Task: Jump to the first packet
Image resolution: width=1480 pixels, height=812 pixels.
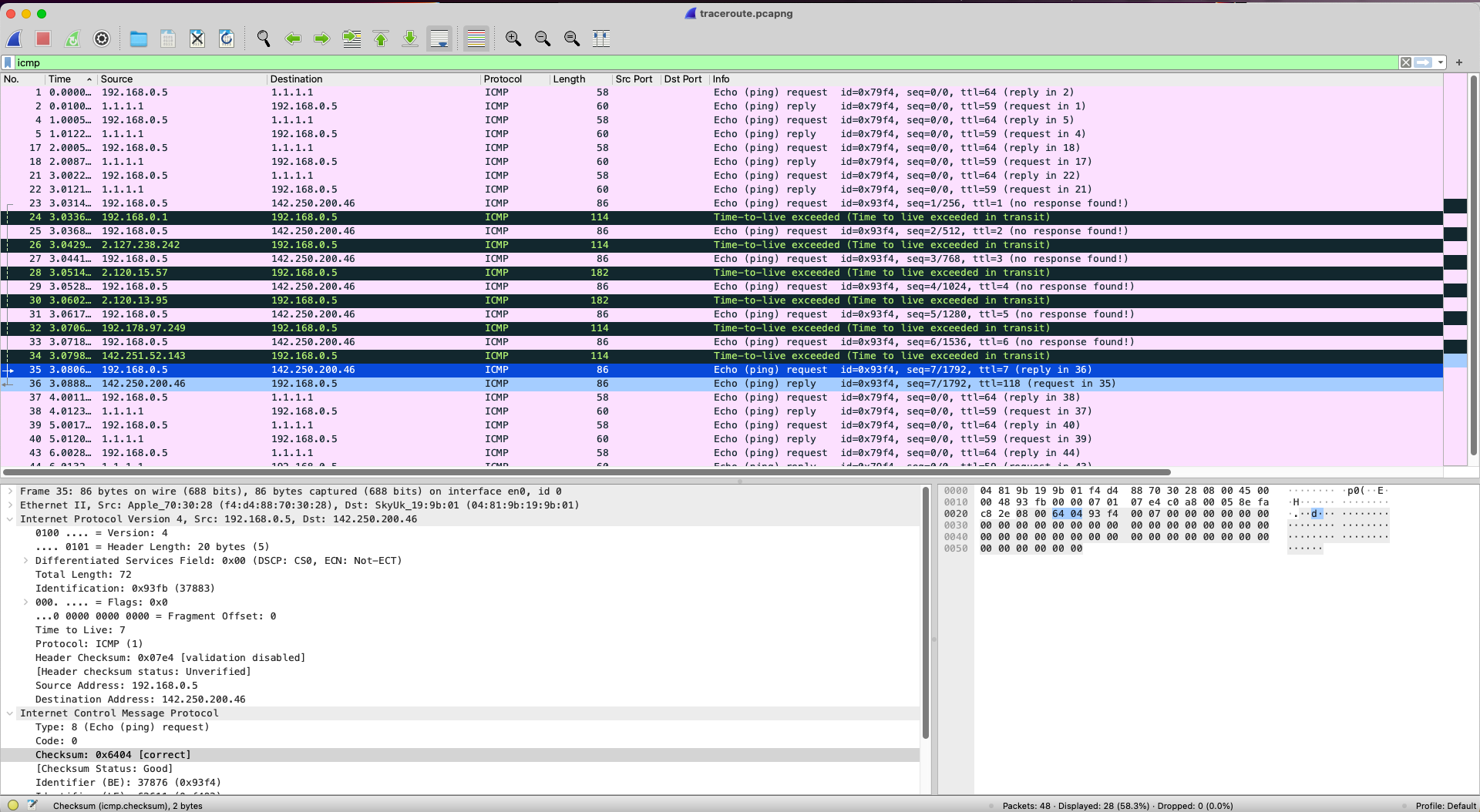Action: pos(381,39)
